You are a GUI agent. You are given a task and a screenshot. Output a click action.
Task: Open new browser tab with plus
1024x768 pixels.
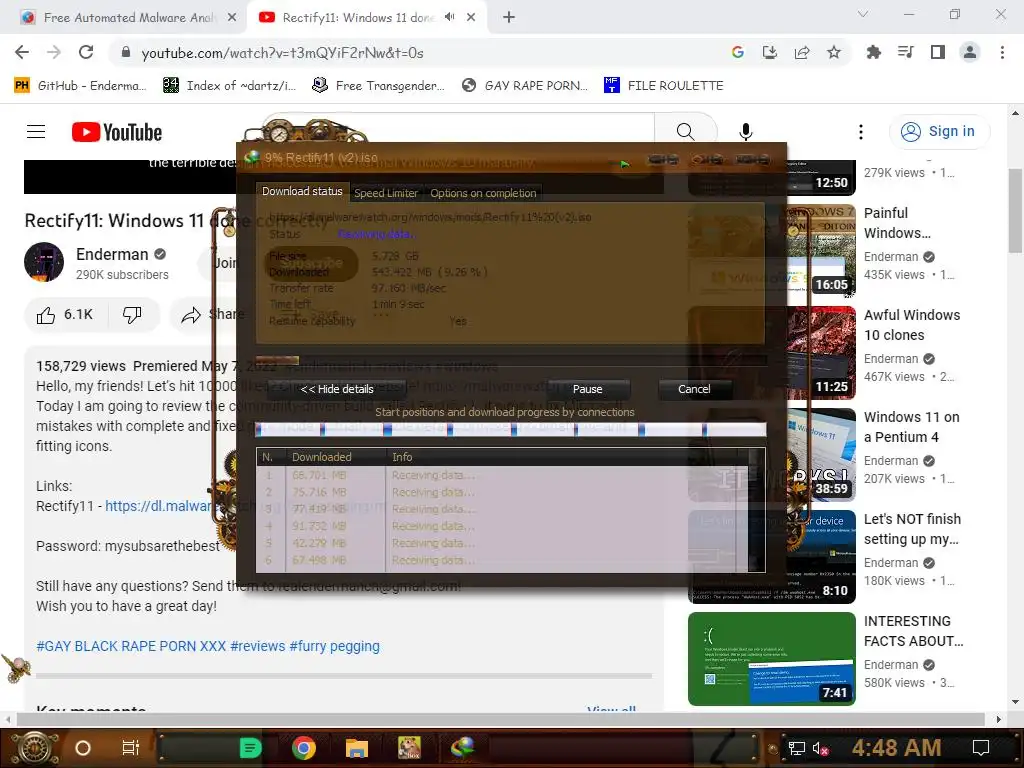point(509,17)
